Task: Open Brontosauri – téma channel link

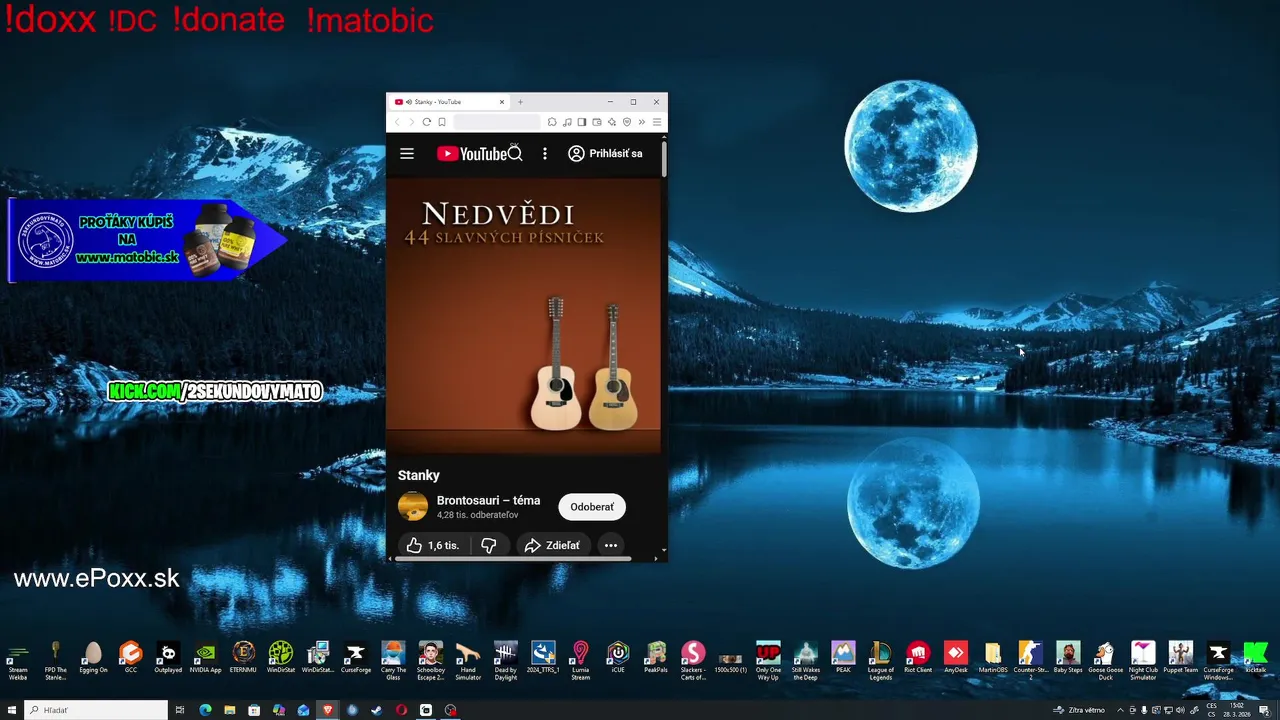Action: (x=488, y=500)
